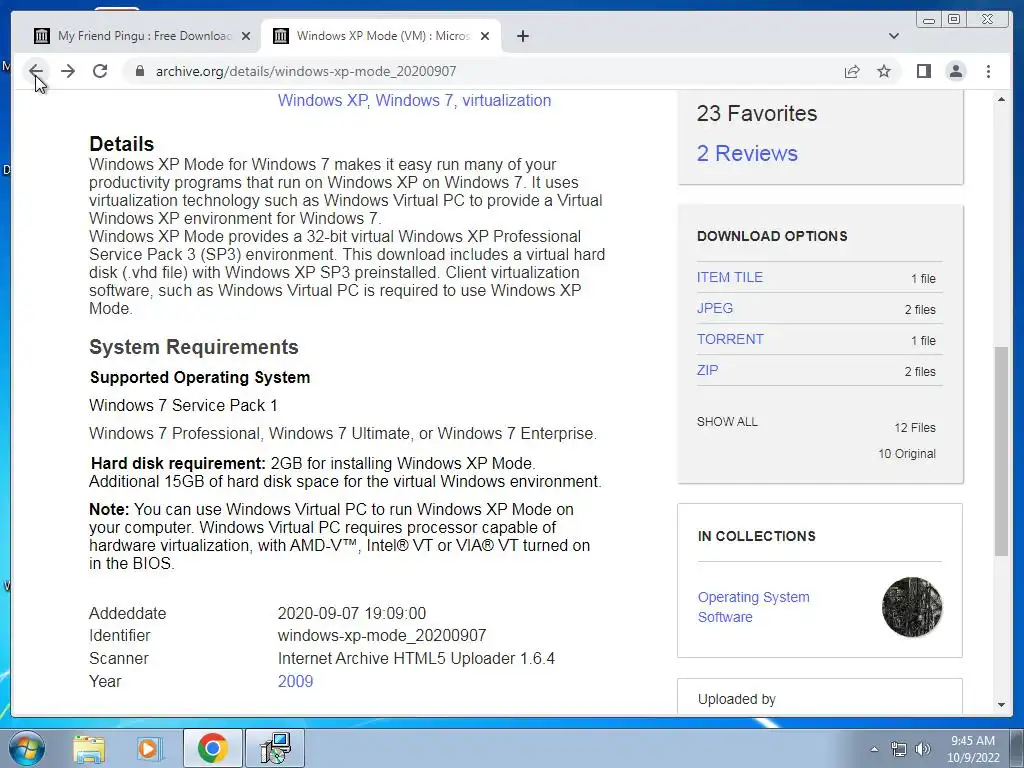This screenshot has height=768, width=1024.
Task: Click the Supported Operating System subheading
Action: coord(200,377)
